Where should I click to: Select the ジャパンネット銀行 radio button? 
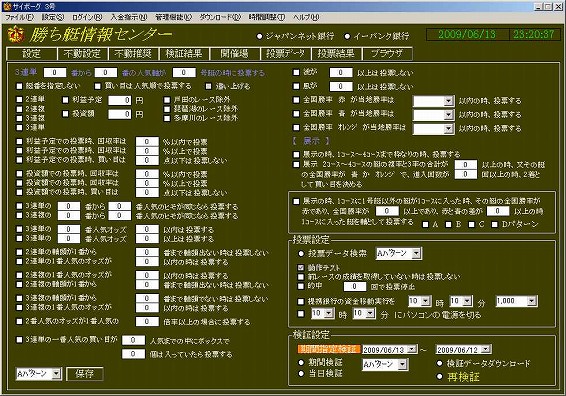(x=259, y=36)
